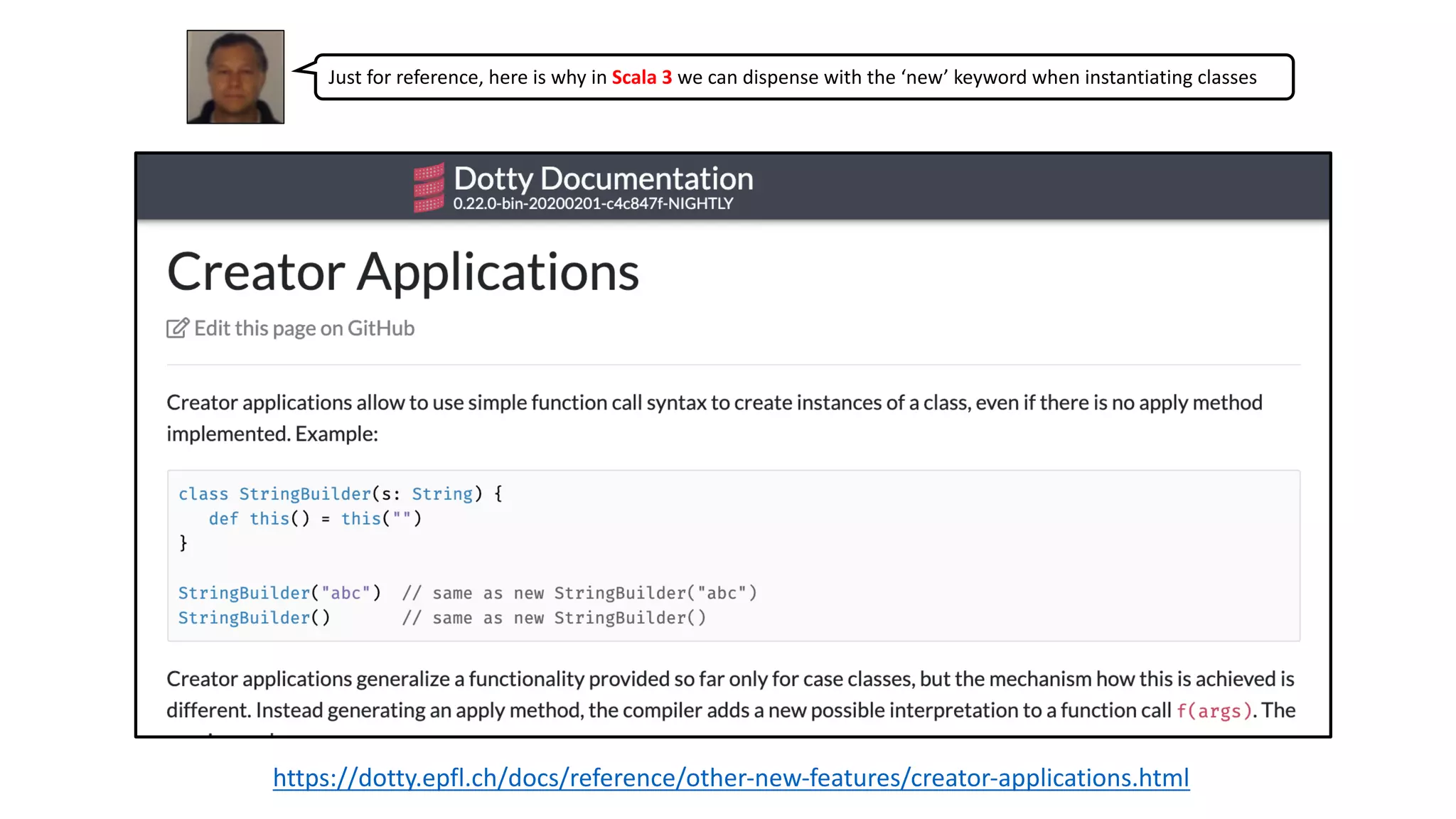Click comment '// same as new StringBuilder()'
The height and width of the screenshot is (819, 1456).
[x=554, y=617]
